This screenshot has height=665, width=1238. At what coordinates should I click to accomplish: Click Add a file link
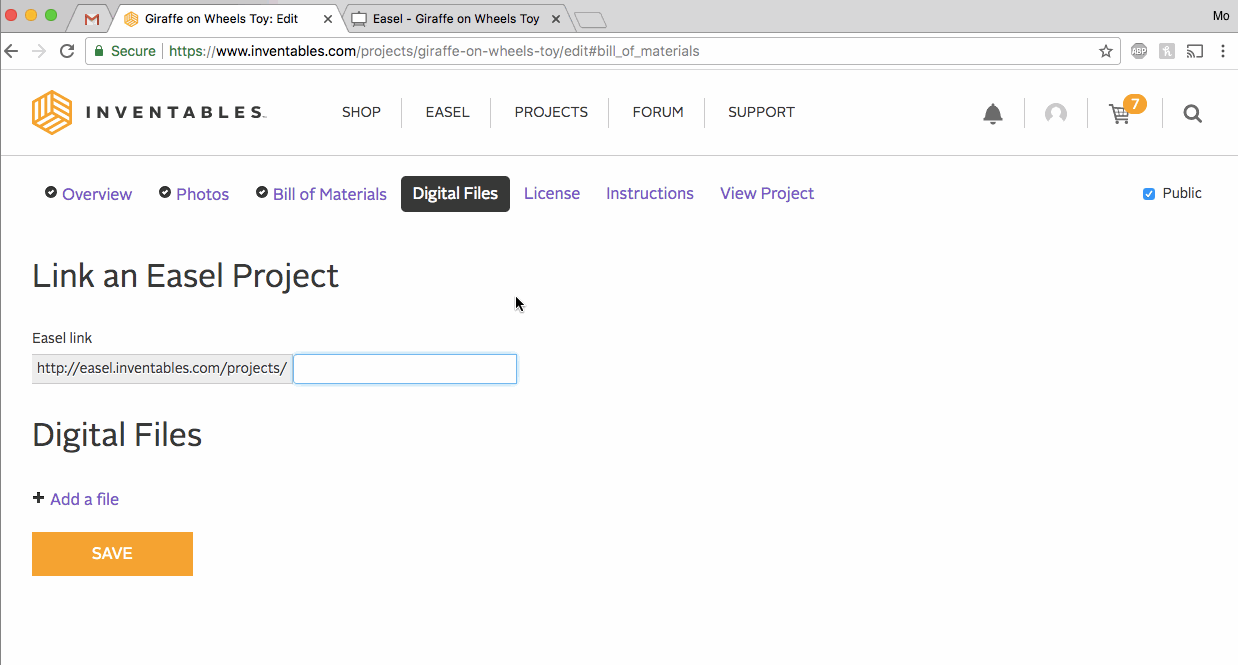84,499
